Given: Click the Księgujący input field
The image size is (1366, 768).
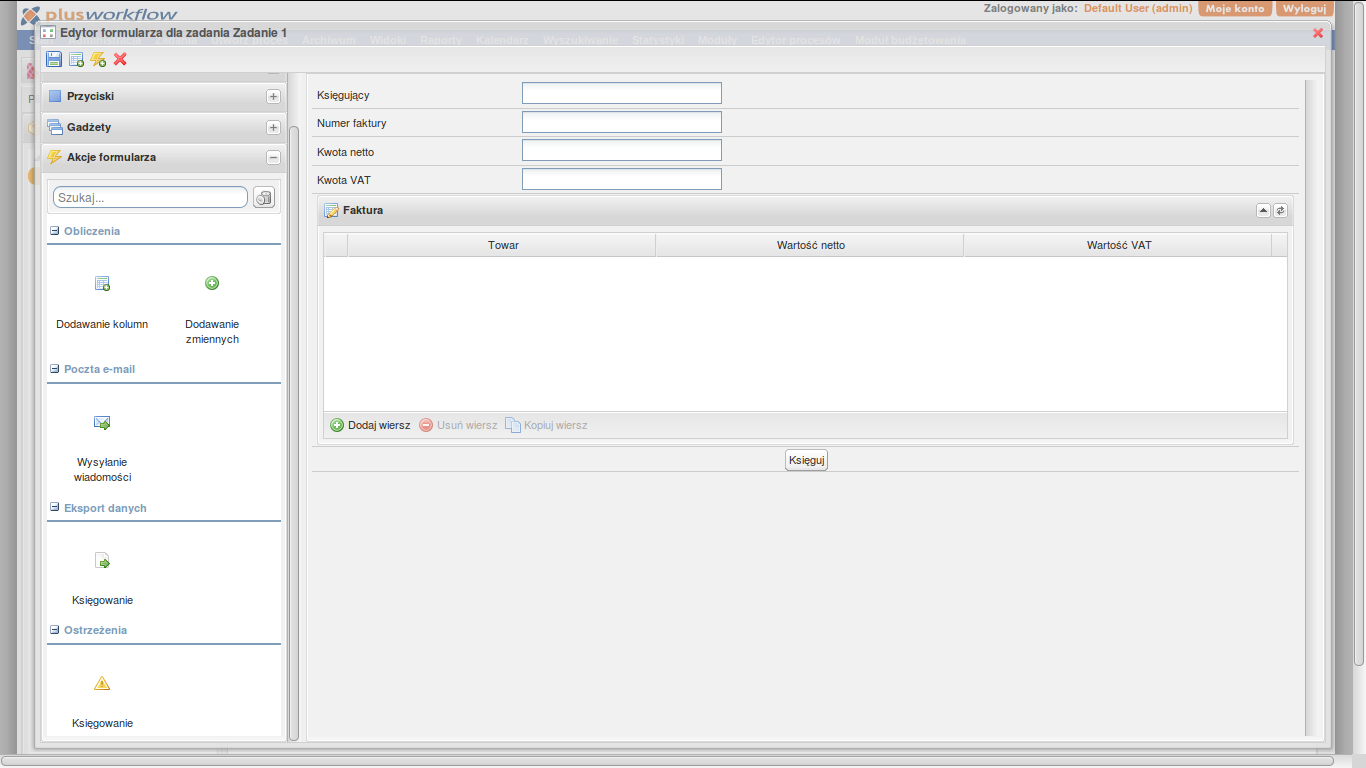Looking at the screenshot, I should pyautogui.click(x=621, y=93).
